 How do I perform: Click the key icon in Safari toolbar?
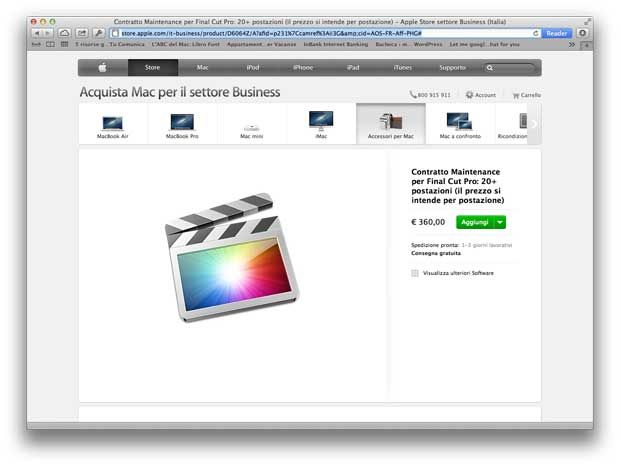coord(99,33)
